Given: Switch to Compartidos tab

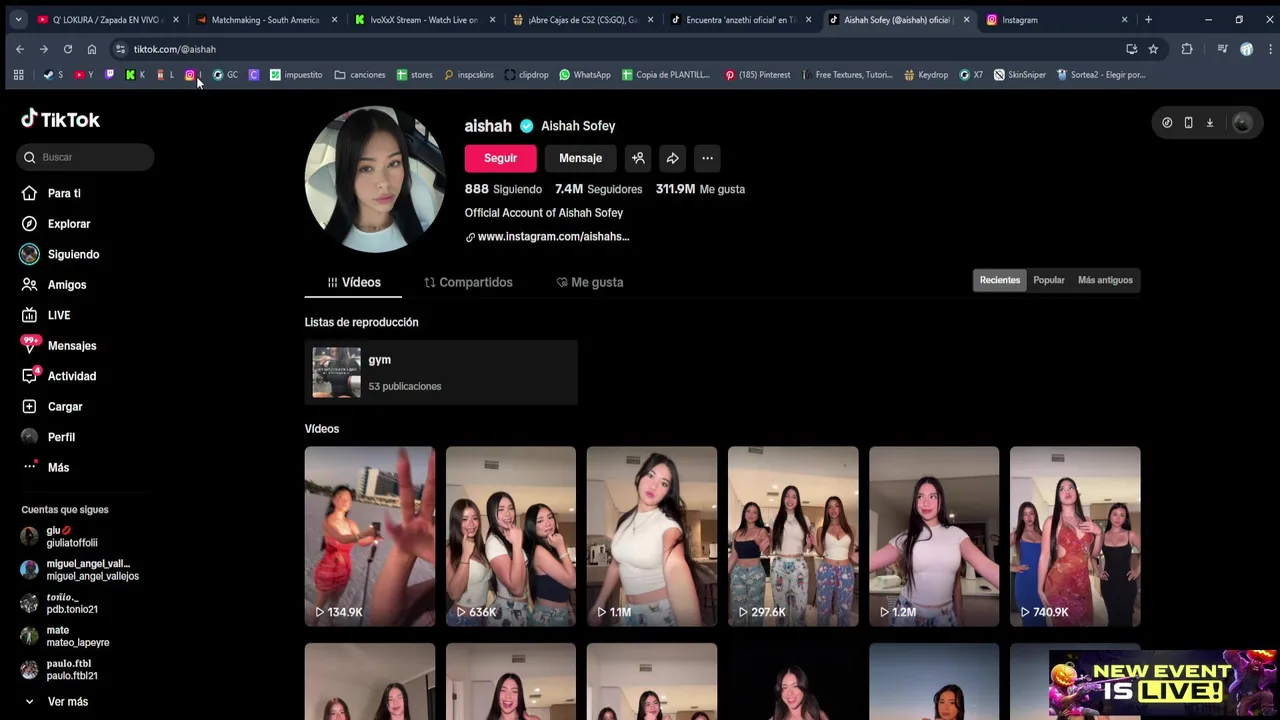Looking at the screenshot, I should click(468, 283).
